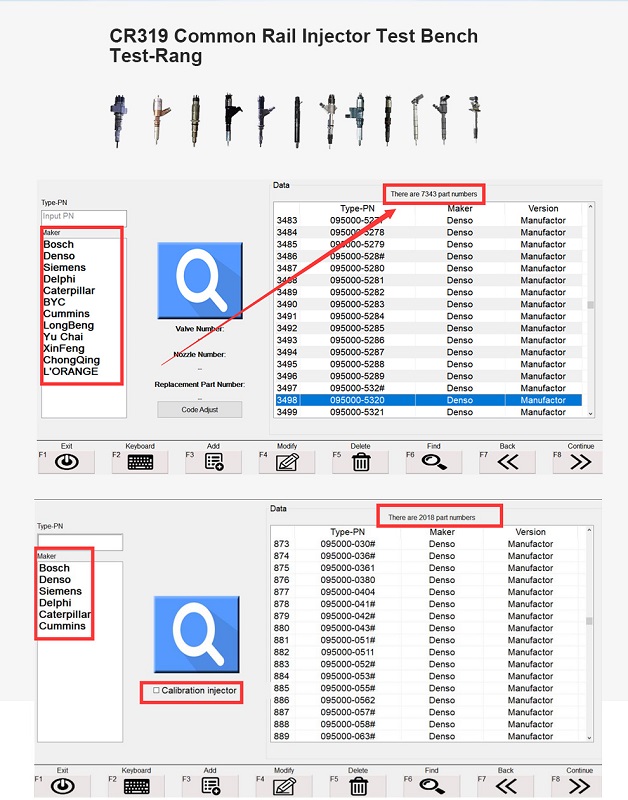628x800 pixels.
Task: Click up arrow of lower data table scrollbar
Action: pyautogui.click(x=589, y=531)
